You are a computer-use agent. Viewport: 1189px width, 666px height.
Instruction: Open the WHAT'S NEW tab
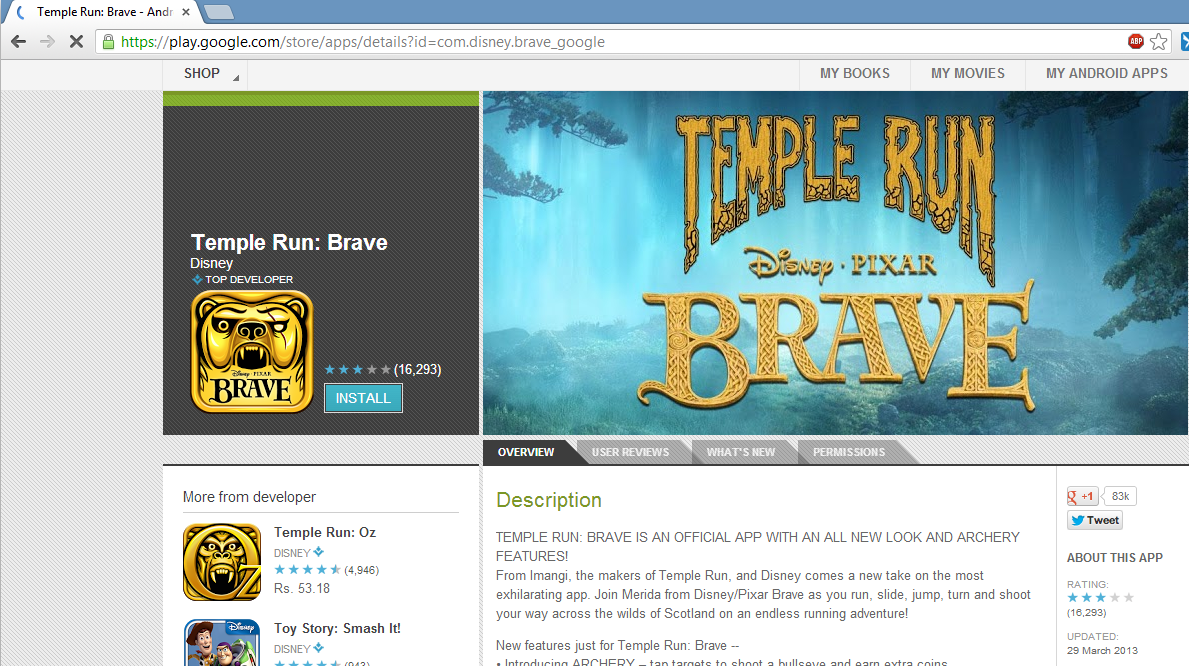tap(740, 453)
